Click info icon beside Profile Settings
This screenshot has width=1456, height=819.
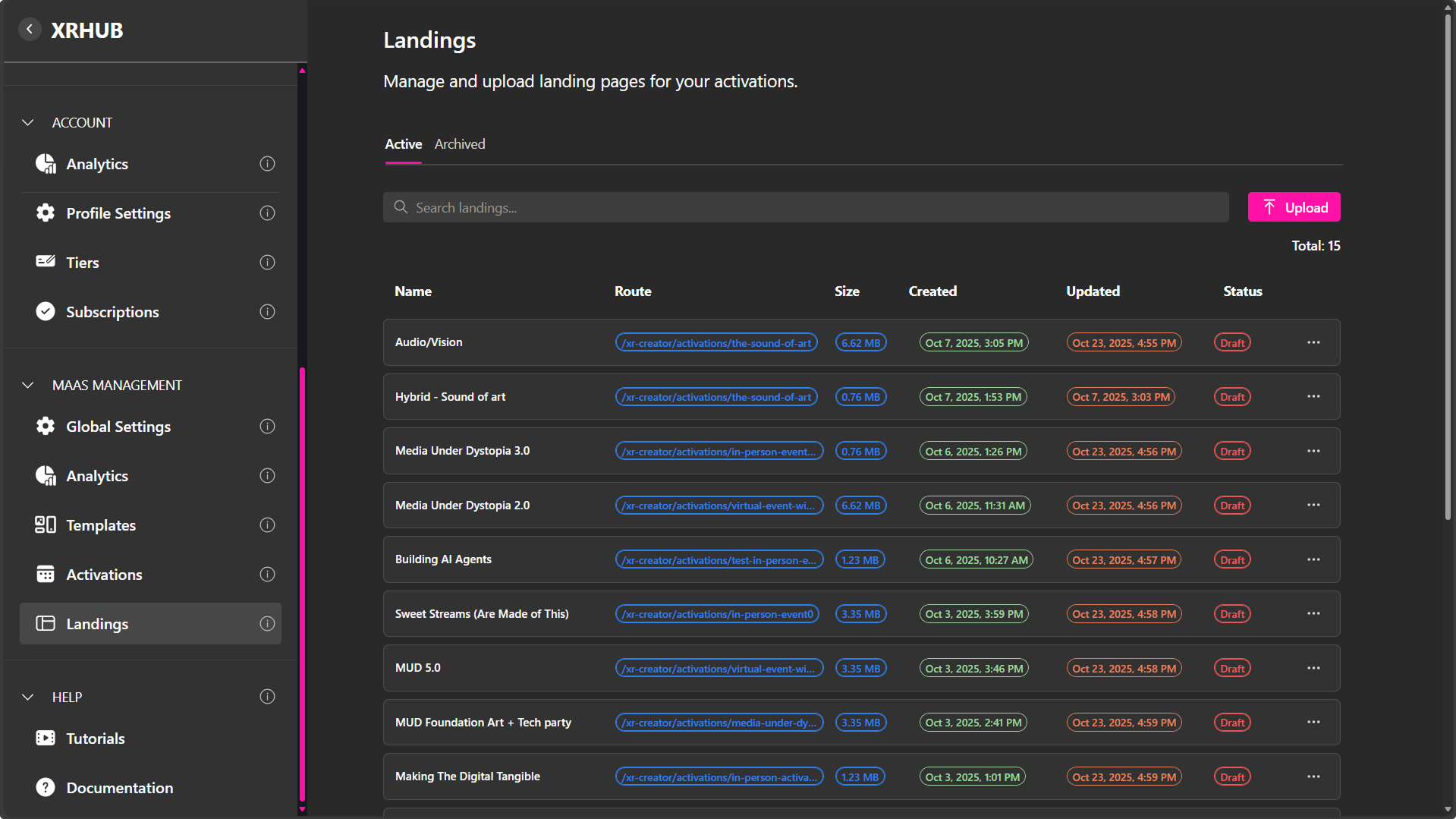coord(267,213)
